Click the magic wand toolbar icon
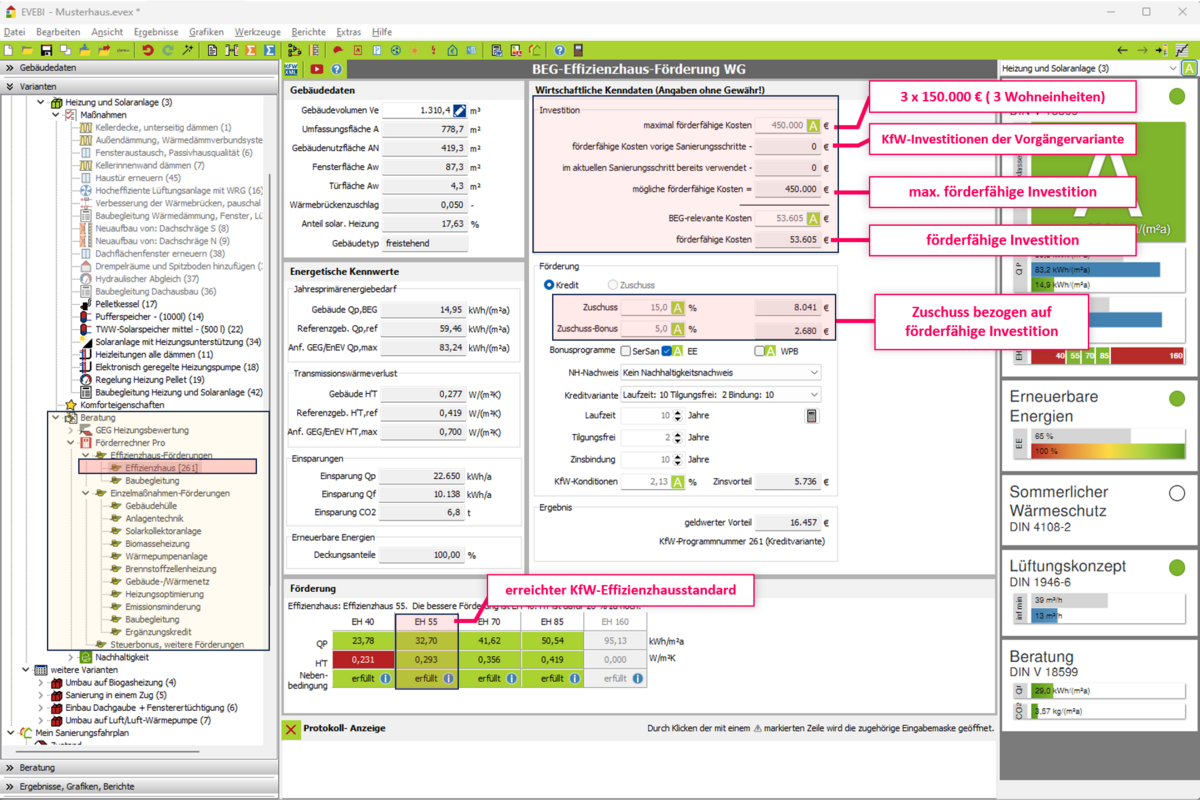Viewport: 1200px width, 800px height. (188, 50)
